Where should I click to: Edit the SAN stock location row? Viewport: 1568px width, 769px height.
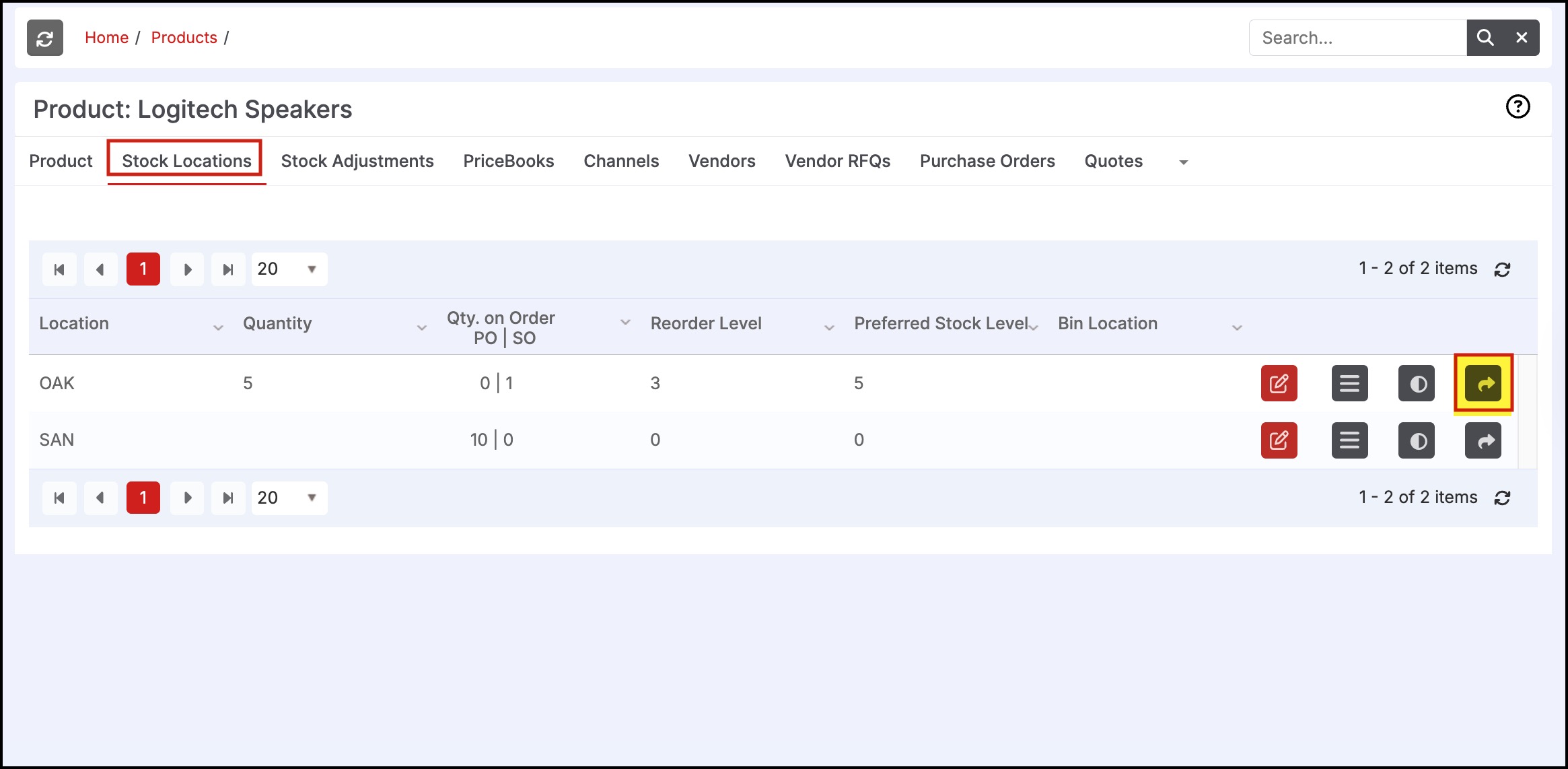[1279, 440]
